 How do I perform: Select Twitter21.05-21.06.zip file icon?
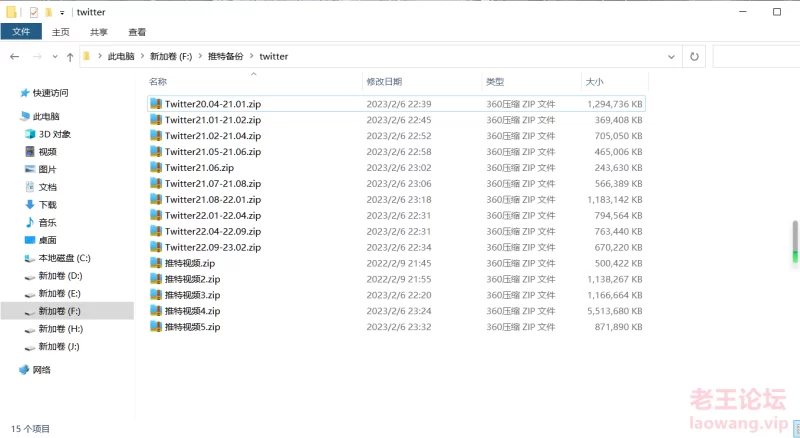tap(156, 152)
